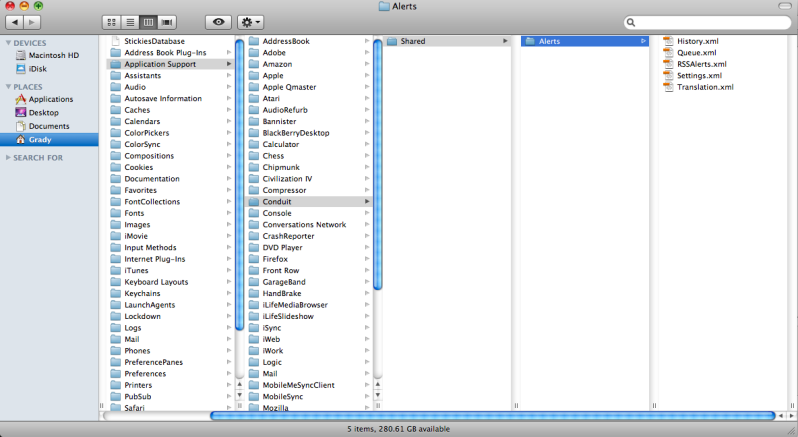798x437 pixels.
Task: Select Application Support folder
Action: tap(170, 64)
